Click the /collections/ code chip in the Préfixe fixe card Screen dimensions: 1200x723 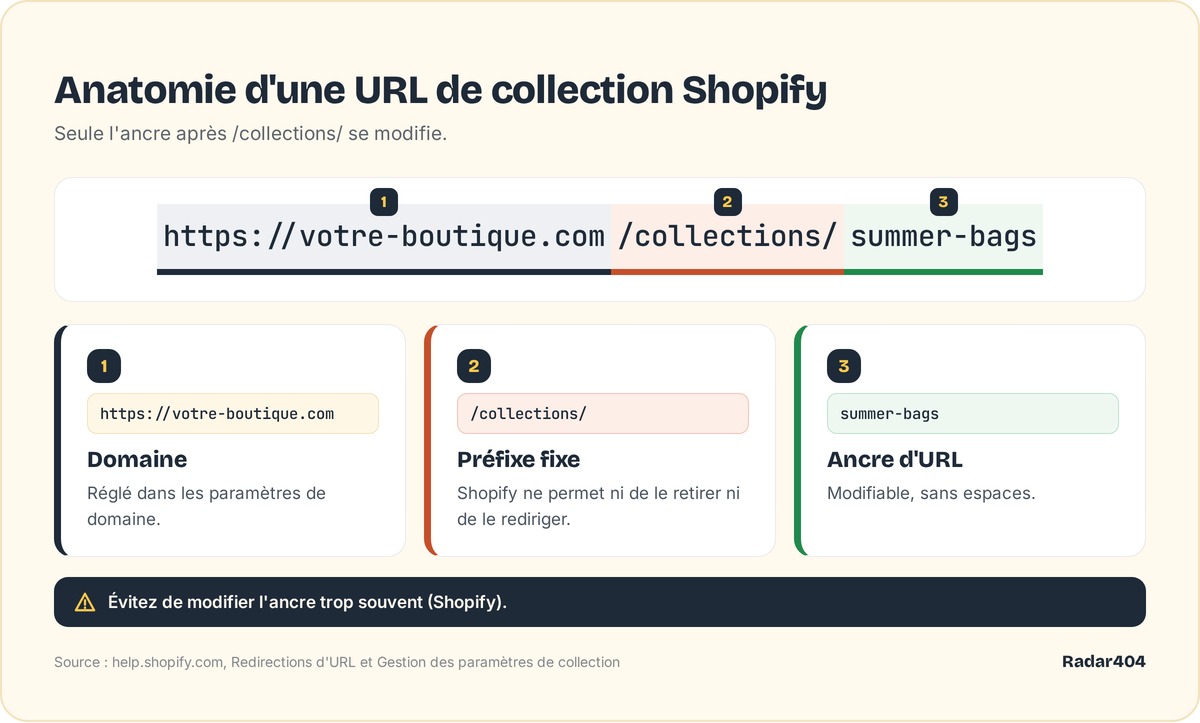click(603, 414)
